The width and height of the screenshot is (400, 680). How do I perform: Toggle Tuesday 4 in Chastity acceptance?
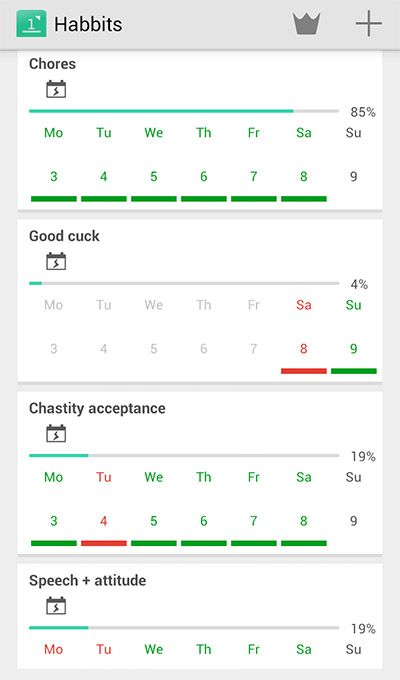104,521
